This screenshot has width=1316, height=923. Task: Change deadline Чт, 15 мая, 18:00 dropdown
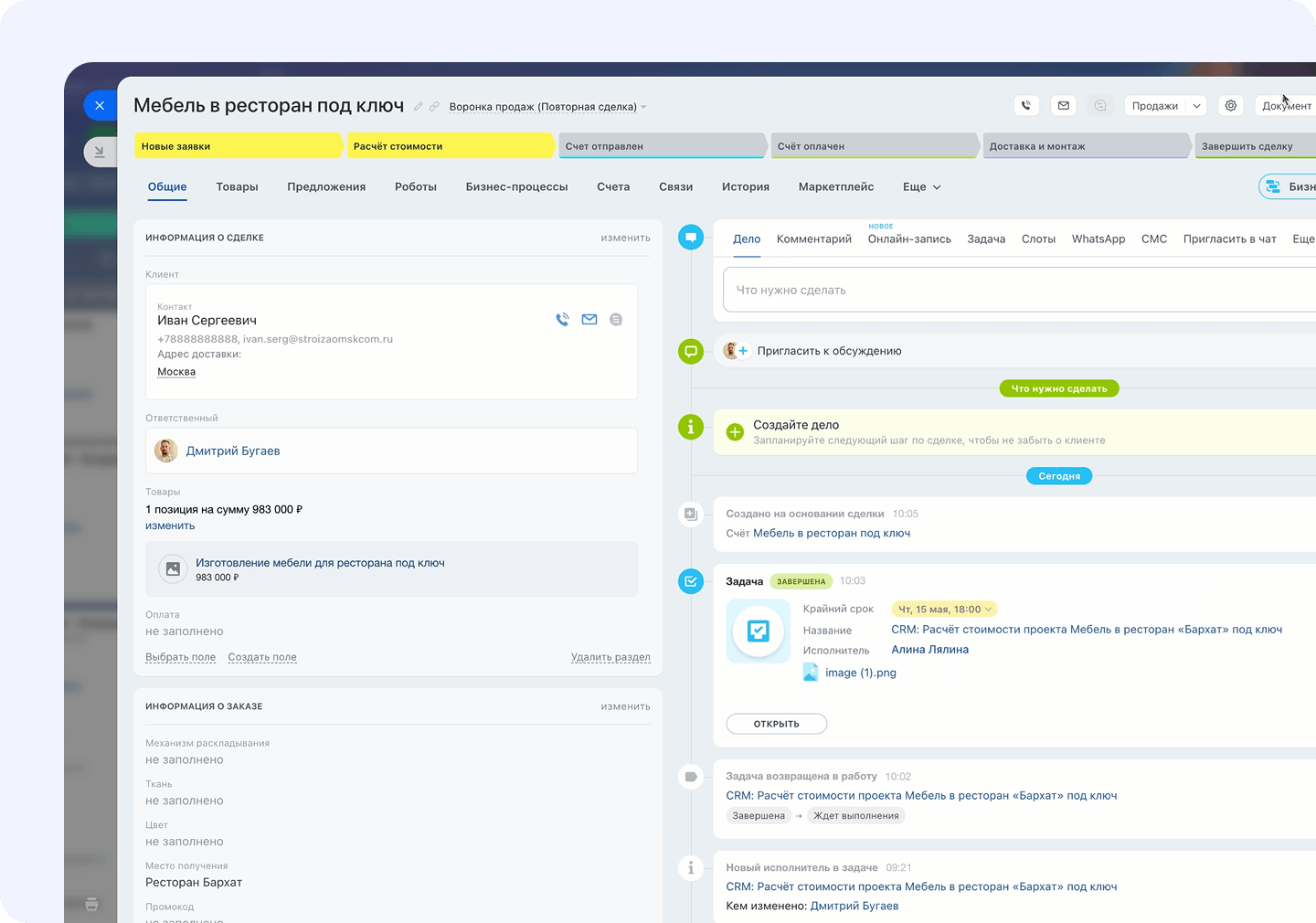944,610
